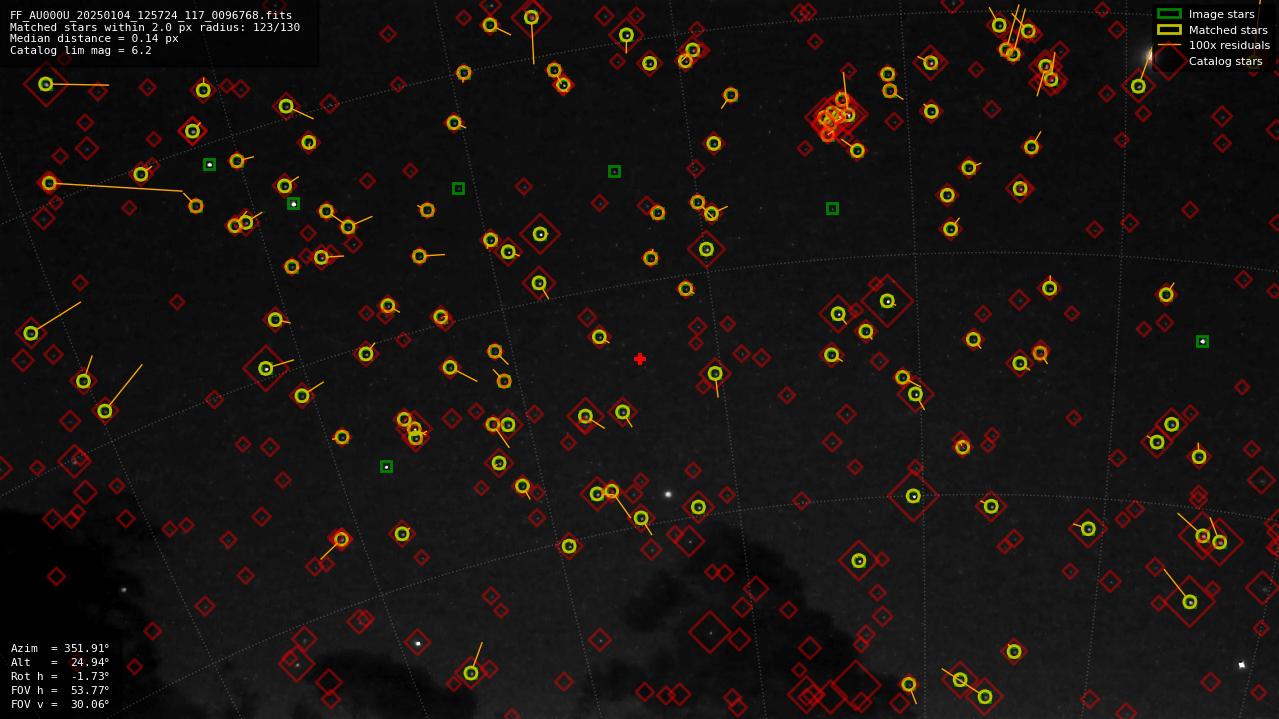Click the '100x residuals' legend label
The height and width of the screenshot is (719, 1279).
point(1229,45)
